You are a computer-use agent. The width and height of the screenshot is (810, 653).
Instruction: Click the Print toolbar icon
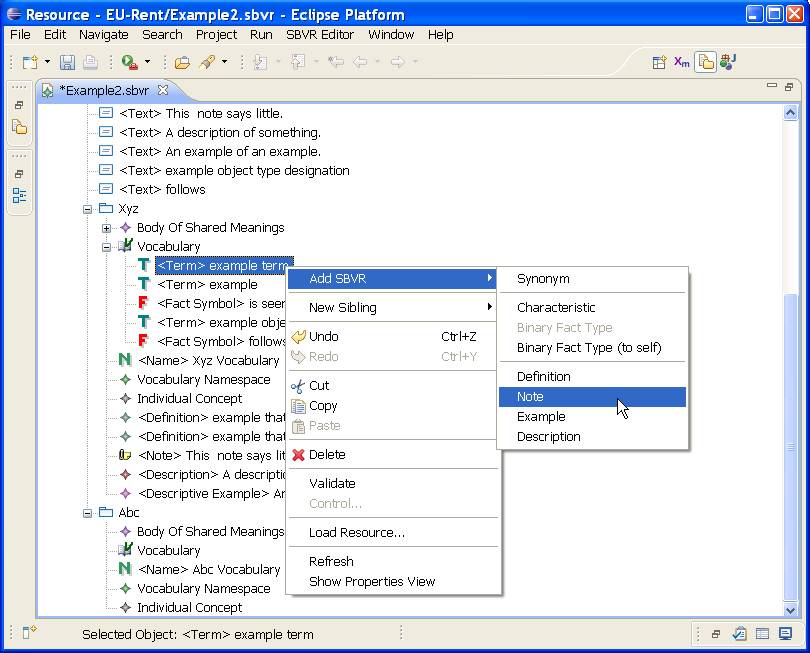(x=90, y=63)
